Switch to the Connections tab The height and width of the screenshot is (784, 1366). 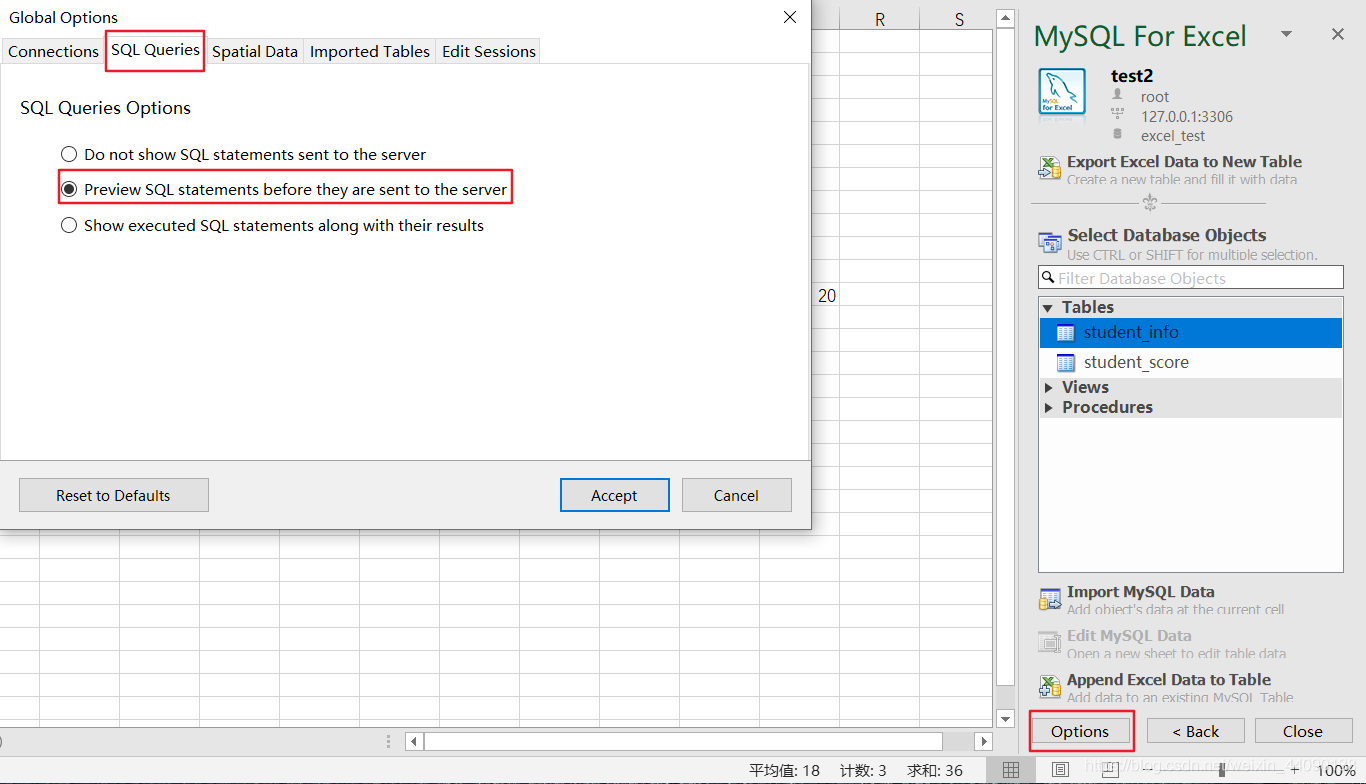click(x=53, y=51)
